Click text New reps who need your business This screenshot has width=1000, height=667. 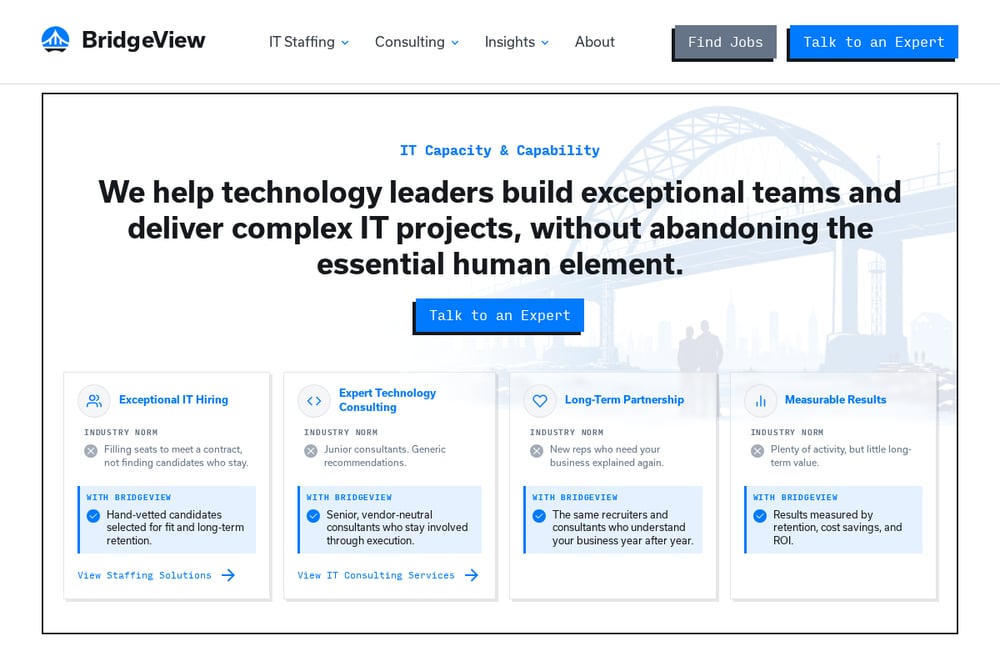[607, 456]
